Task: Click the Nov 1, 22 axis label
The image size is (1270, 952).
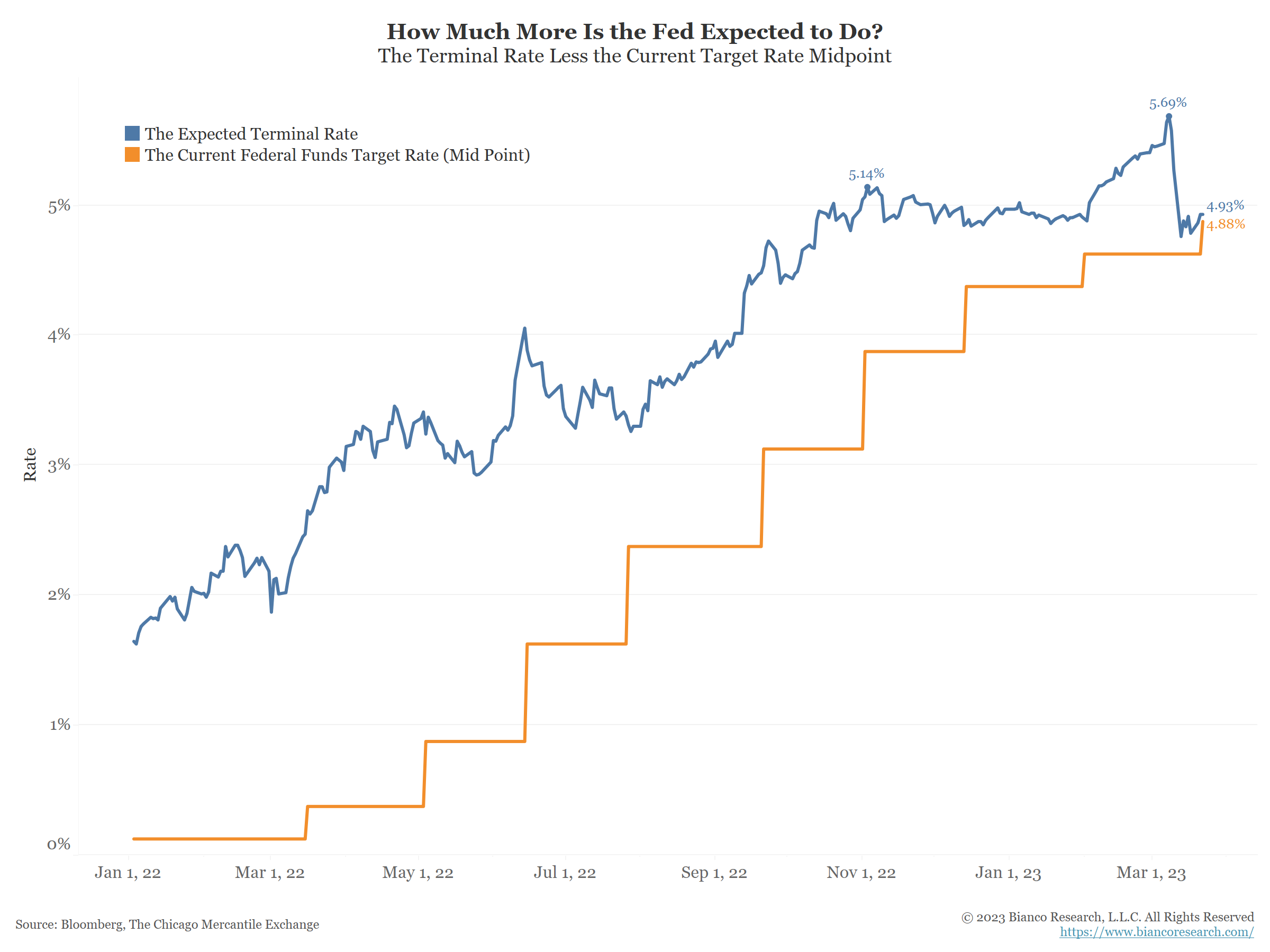Action: pyautogui.click(x=860, y=873)
